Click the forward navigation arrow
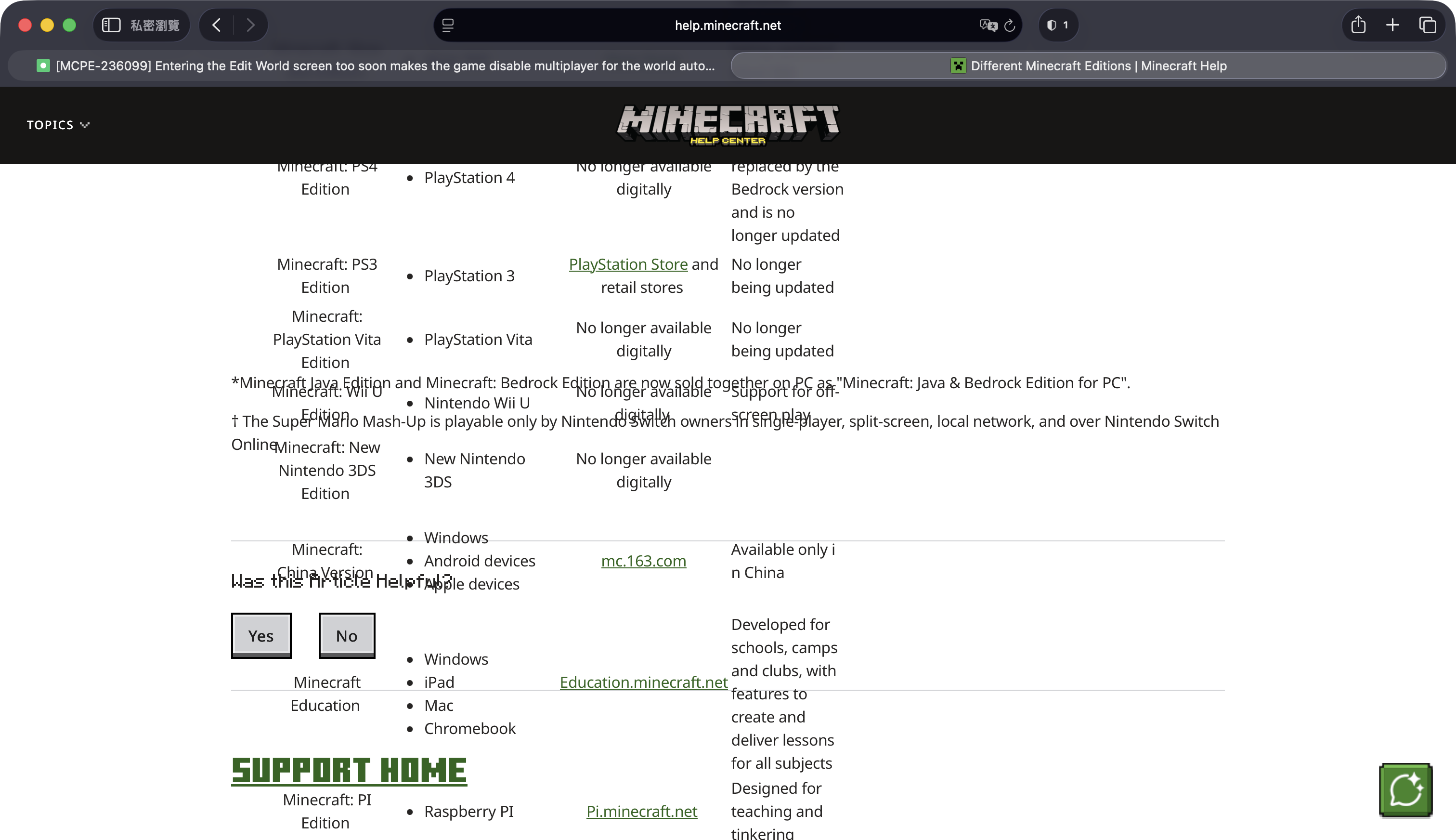The image size is (1456, 840). pyautogui.click(x=250, y=25)
